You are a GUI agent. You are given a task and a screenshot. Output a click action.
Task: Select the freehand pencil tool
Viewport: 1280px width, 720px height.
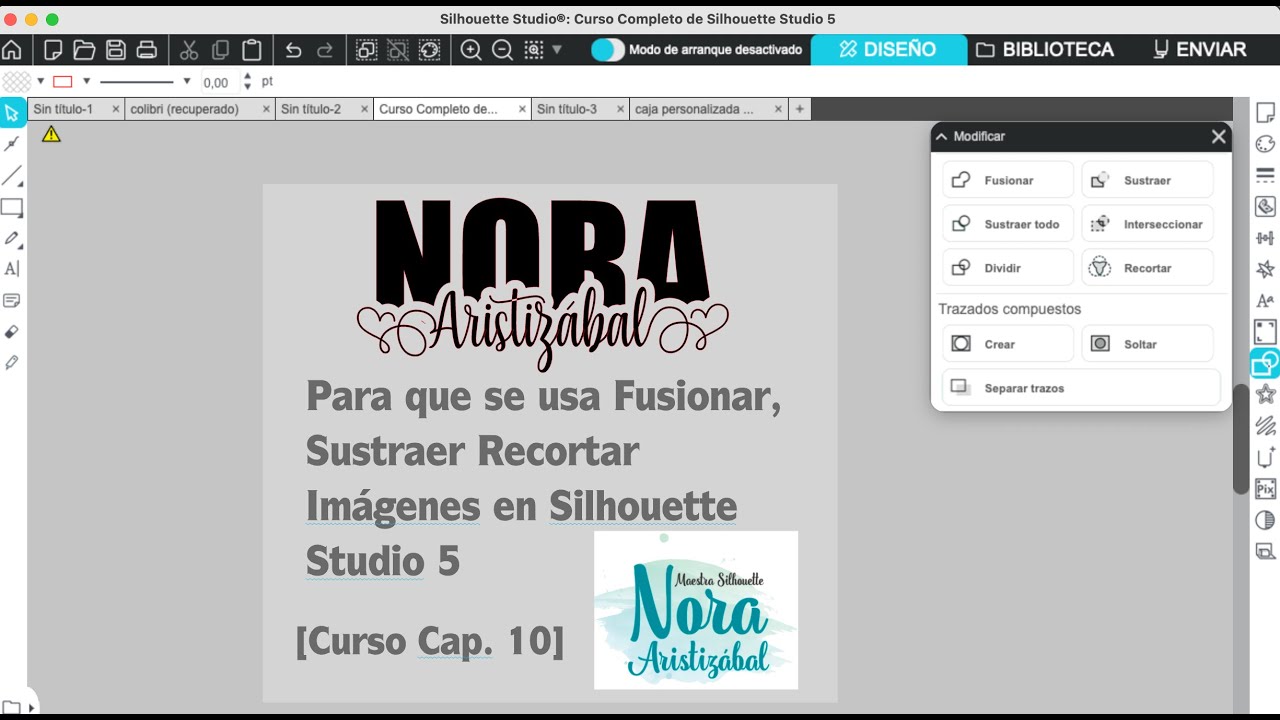[x=12, y=238]
